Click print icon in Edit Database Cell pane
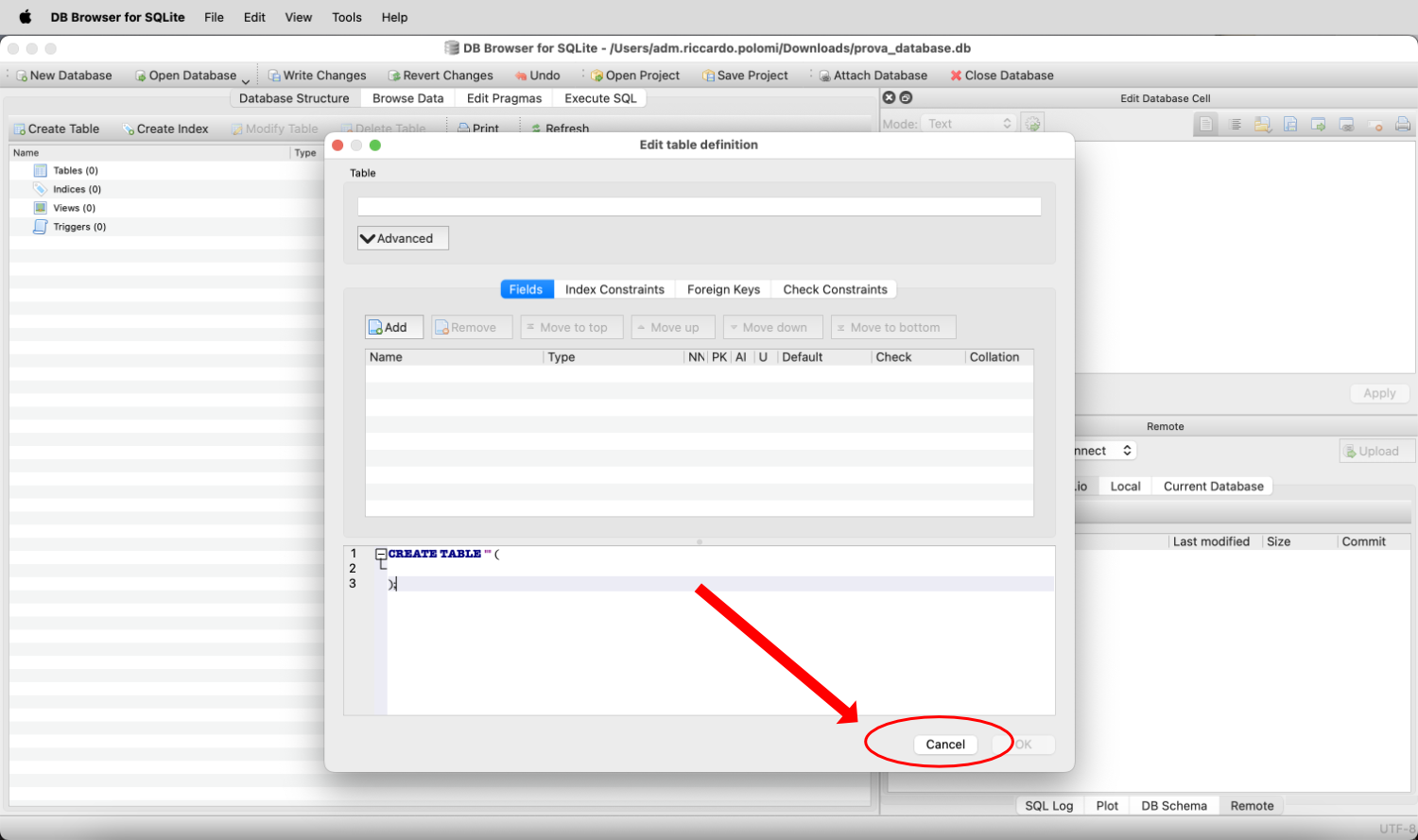Screen dimensions: 1418x840 (1403, 124)
